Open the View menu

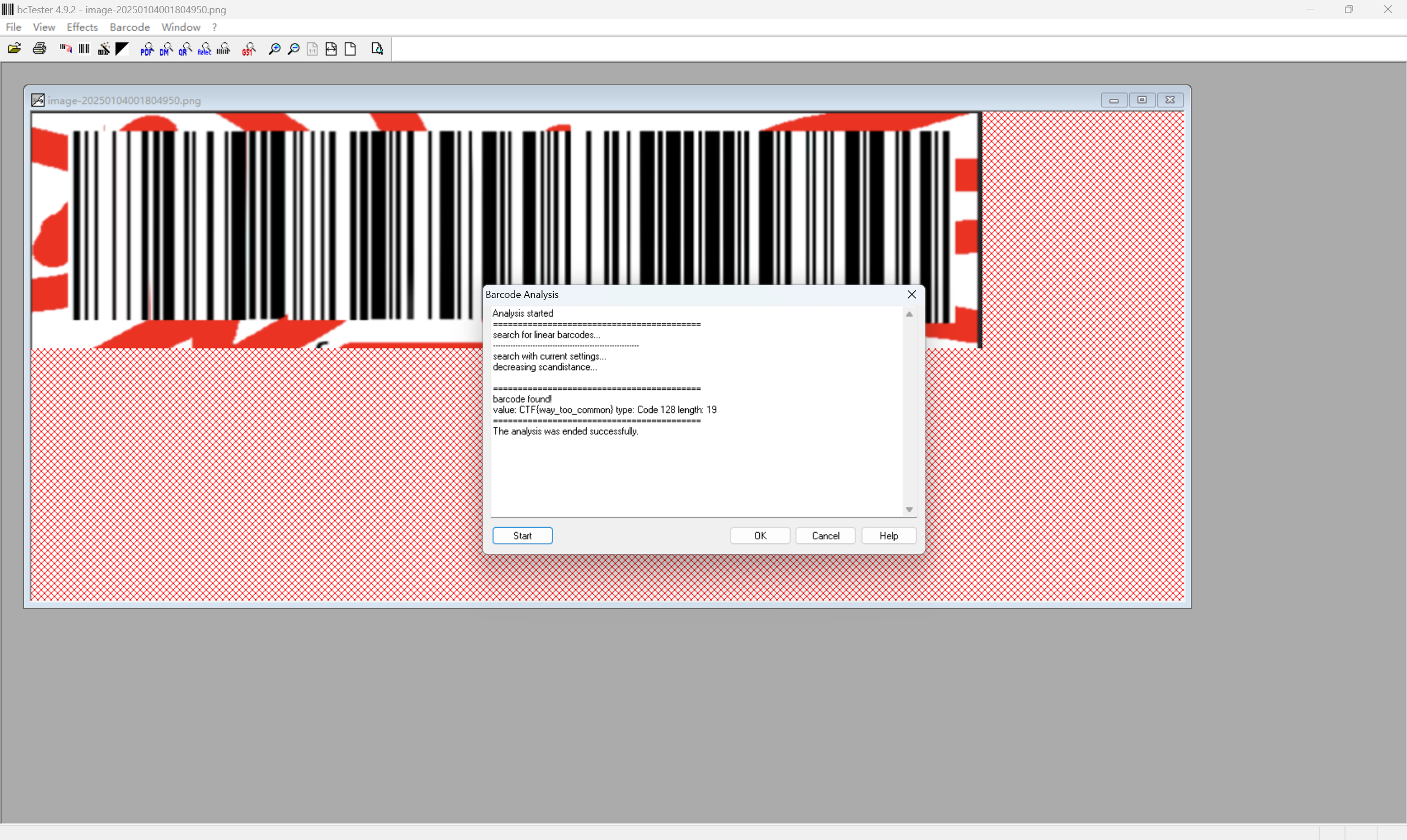click(x=44, y=27)
